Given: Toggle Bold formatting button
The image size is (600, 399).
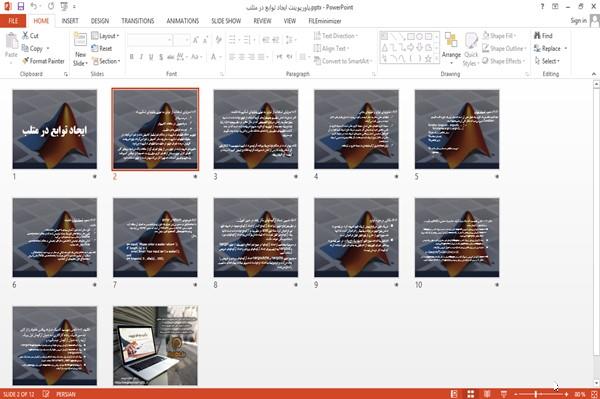Looking at the screenshot, I should [x=131, y=57].
